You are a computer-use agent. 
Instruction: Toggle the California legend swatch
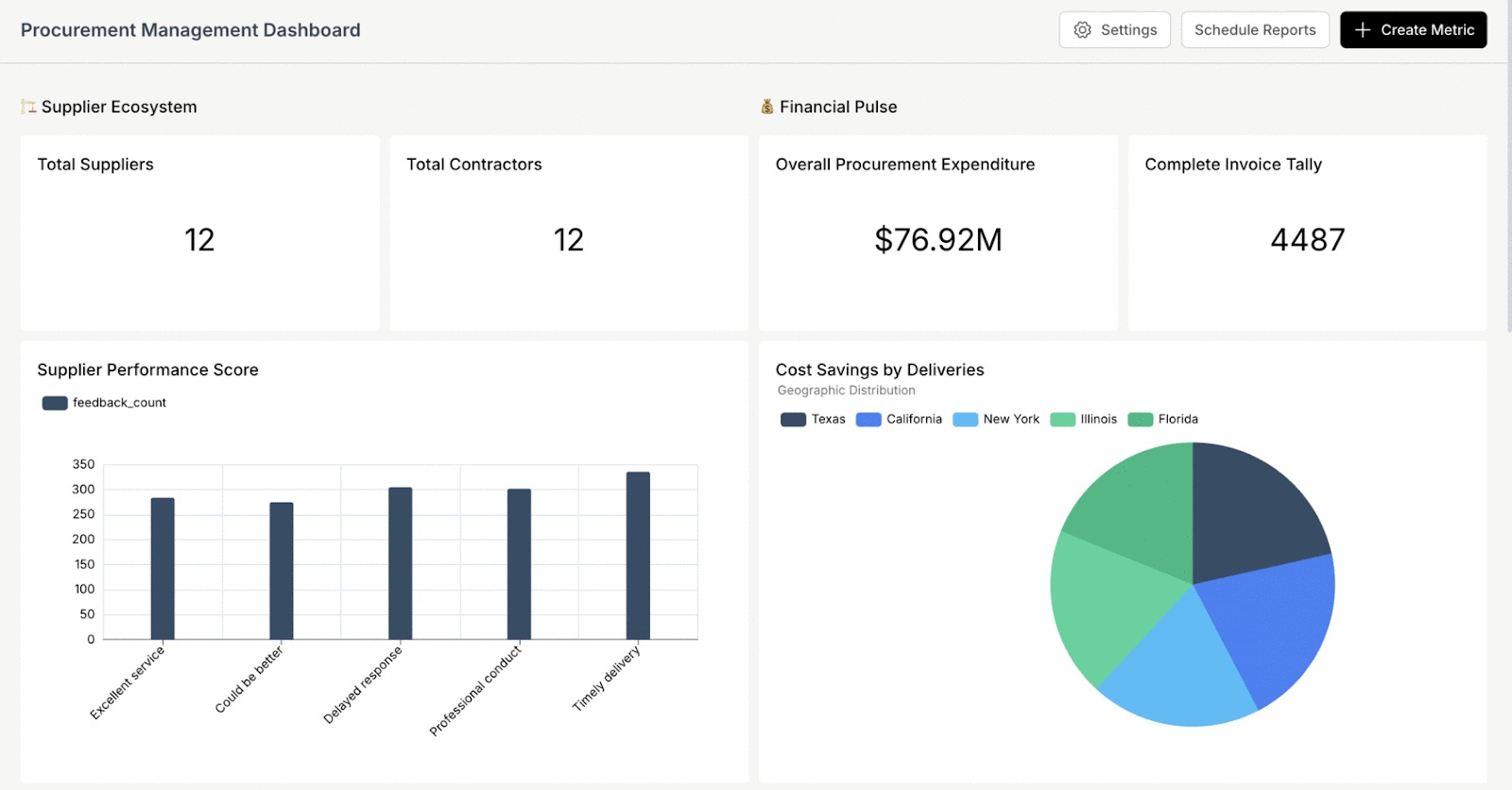click(868, 420)
